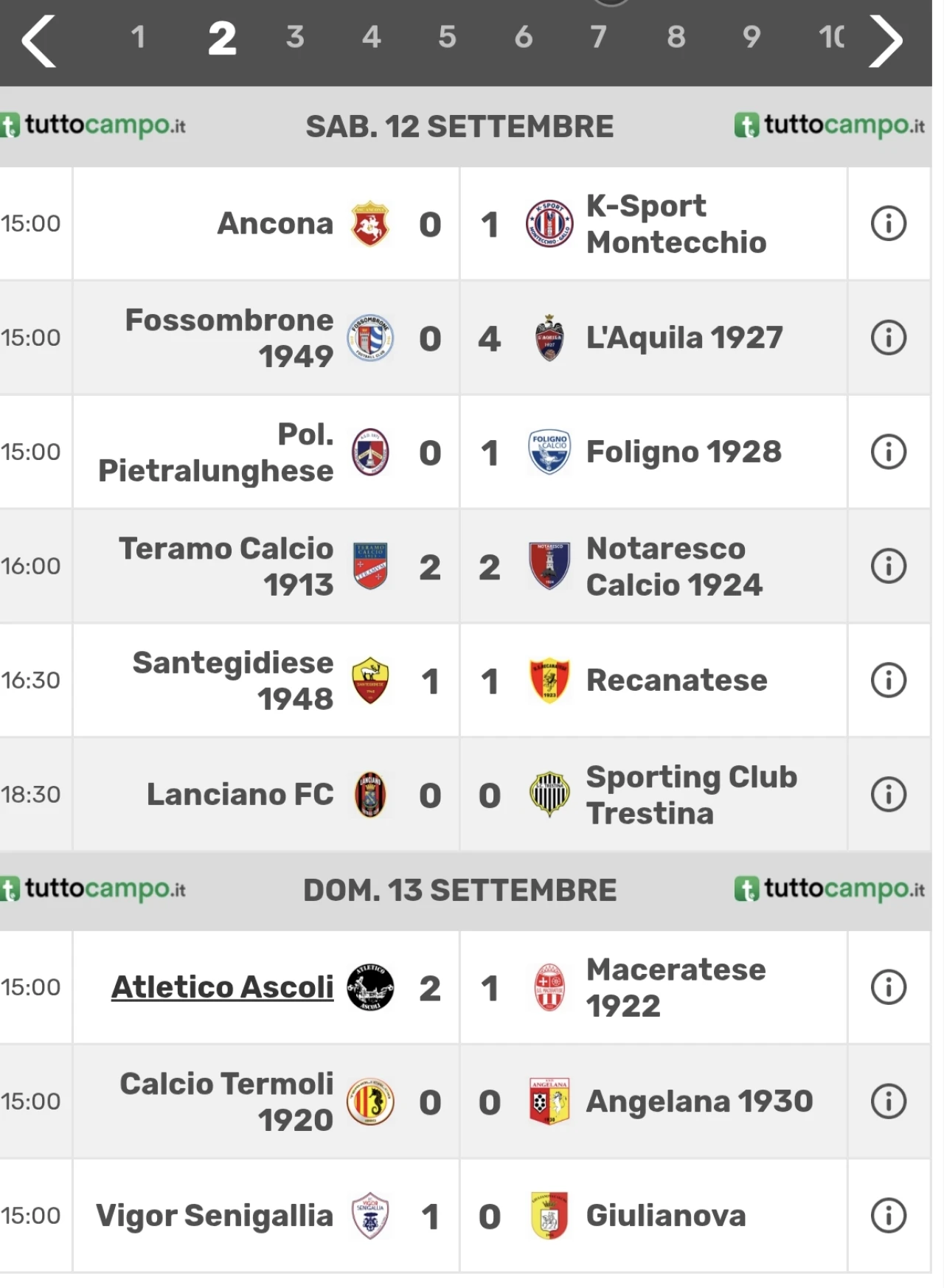Jump to matchday 1
Image resolution: width=944 pixels, height=1288 pixels.
tap(138, 37)
